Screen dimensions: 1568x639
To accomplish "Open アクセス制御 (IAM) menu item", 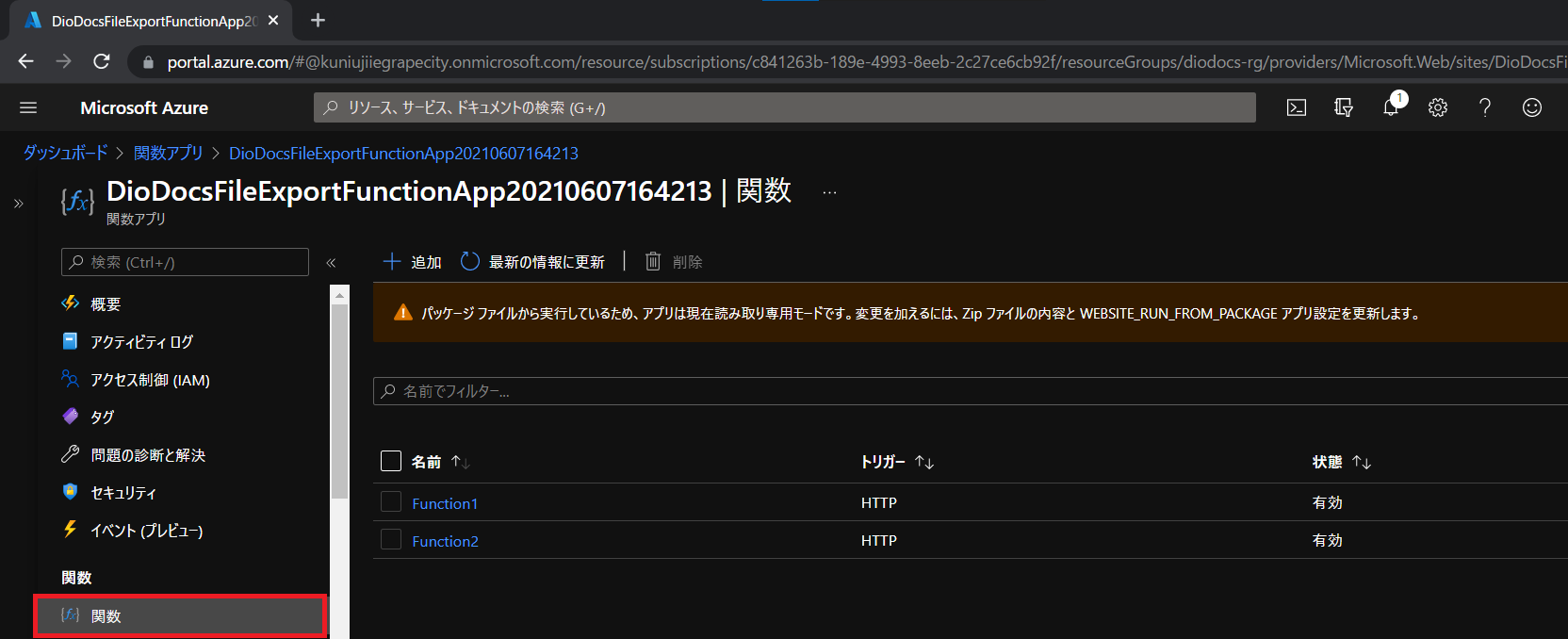I will (150, 380).
